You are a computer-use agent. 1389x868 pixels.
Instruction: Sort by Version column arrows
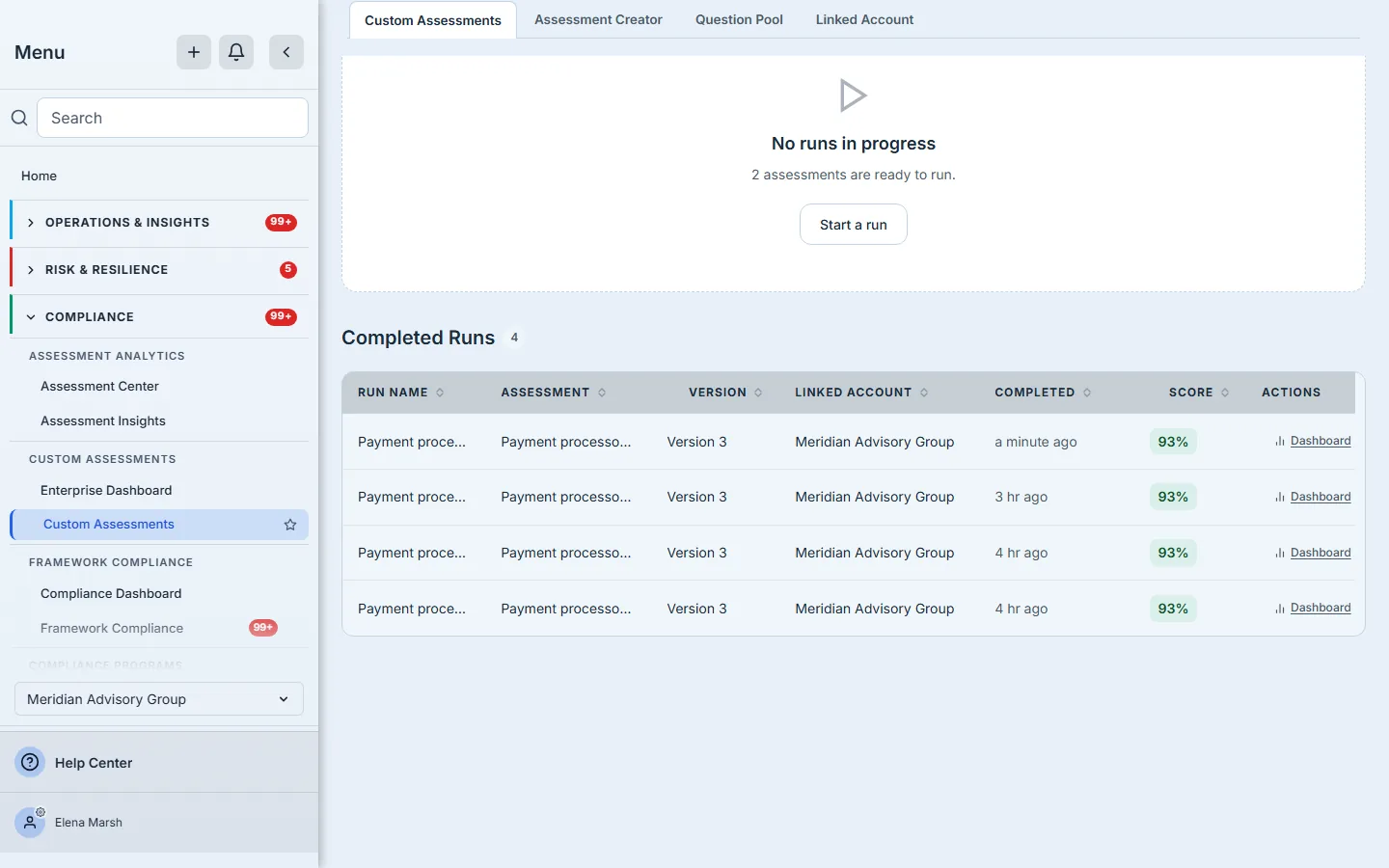coord(758,393)
